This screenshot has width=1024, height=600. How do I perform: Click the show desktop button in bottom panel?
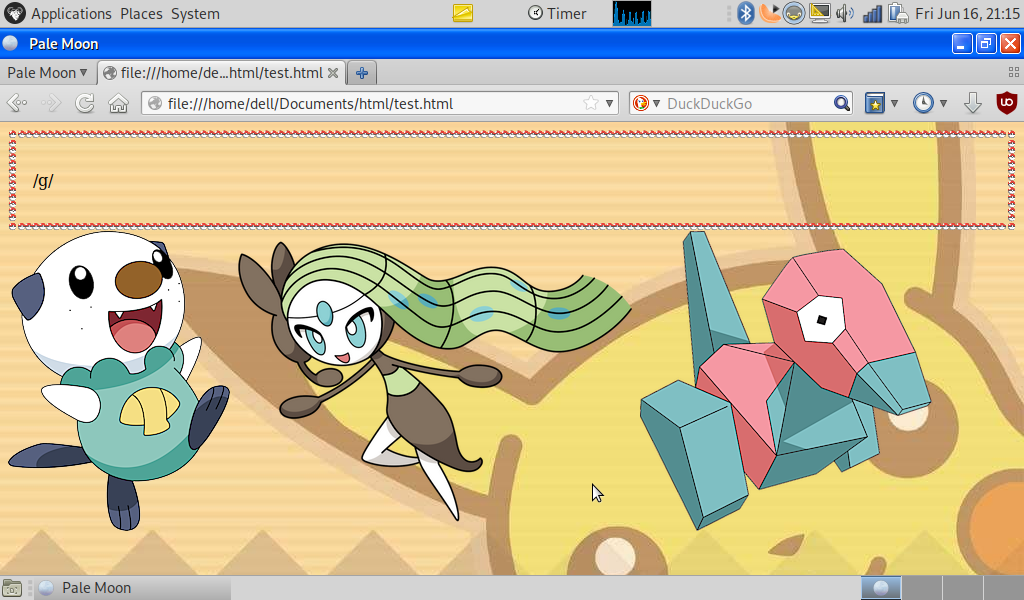[x=12, y=588]
